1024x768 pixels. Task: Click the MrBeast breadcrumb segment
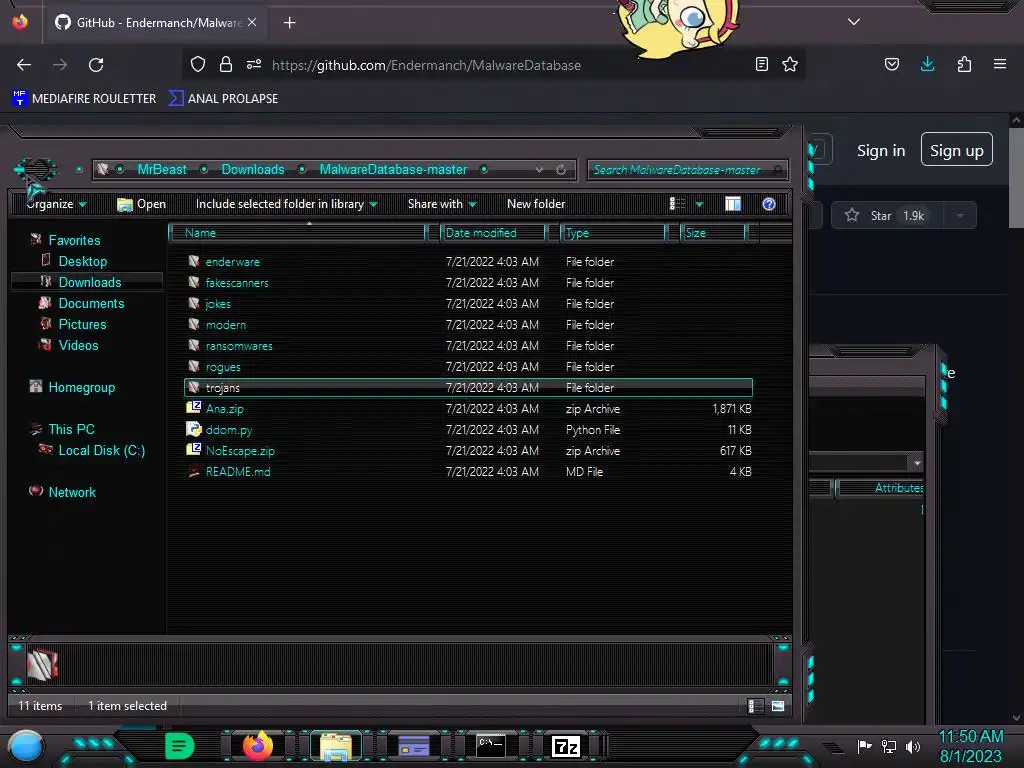tap(162, 169)
